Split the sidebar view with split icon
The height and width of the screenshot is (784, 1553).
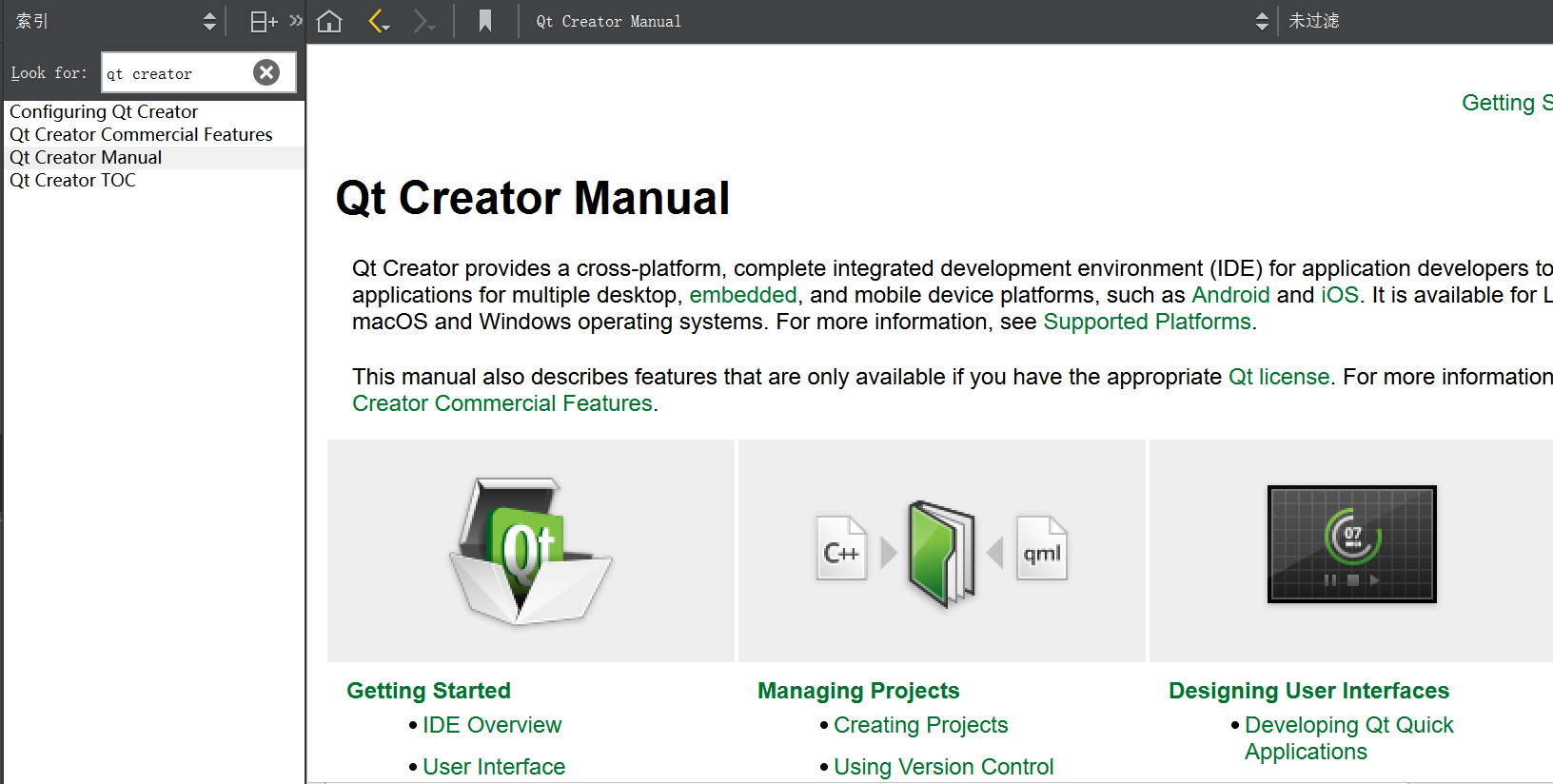pyautogui.click(x=264, y=21)
